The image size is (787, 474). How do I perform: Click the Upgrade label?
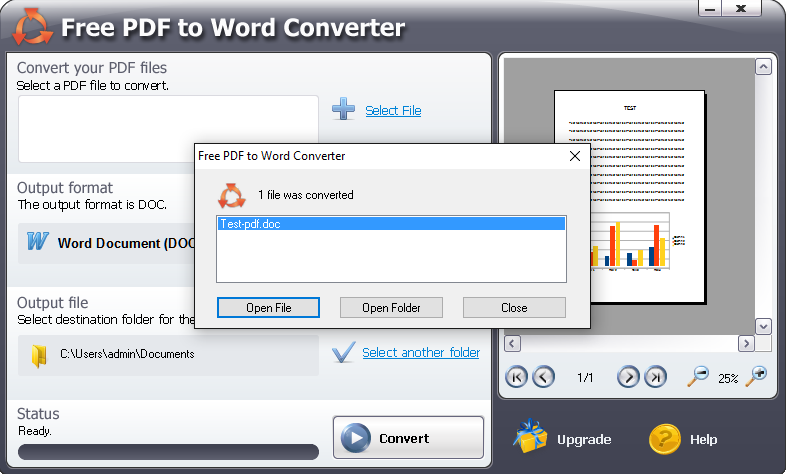[584, 440]
